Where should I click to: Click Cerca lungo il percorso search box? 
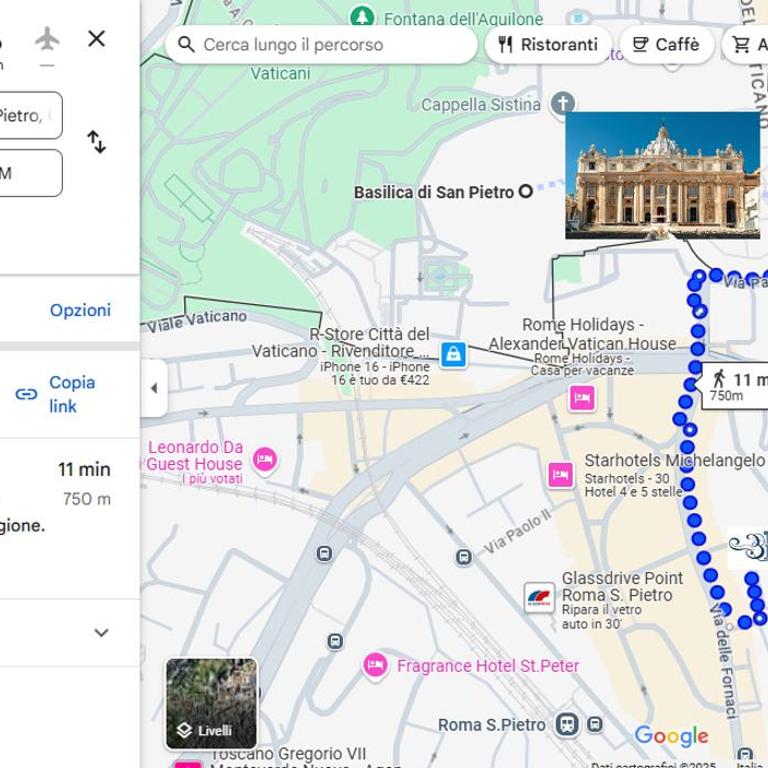click(321, 45)
